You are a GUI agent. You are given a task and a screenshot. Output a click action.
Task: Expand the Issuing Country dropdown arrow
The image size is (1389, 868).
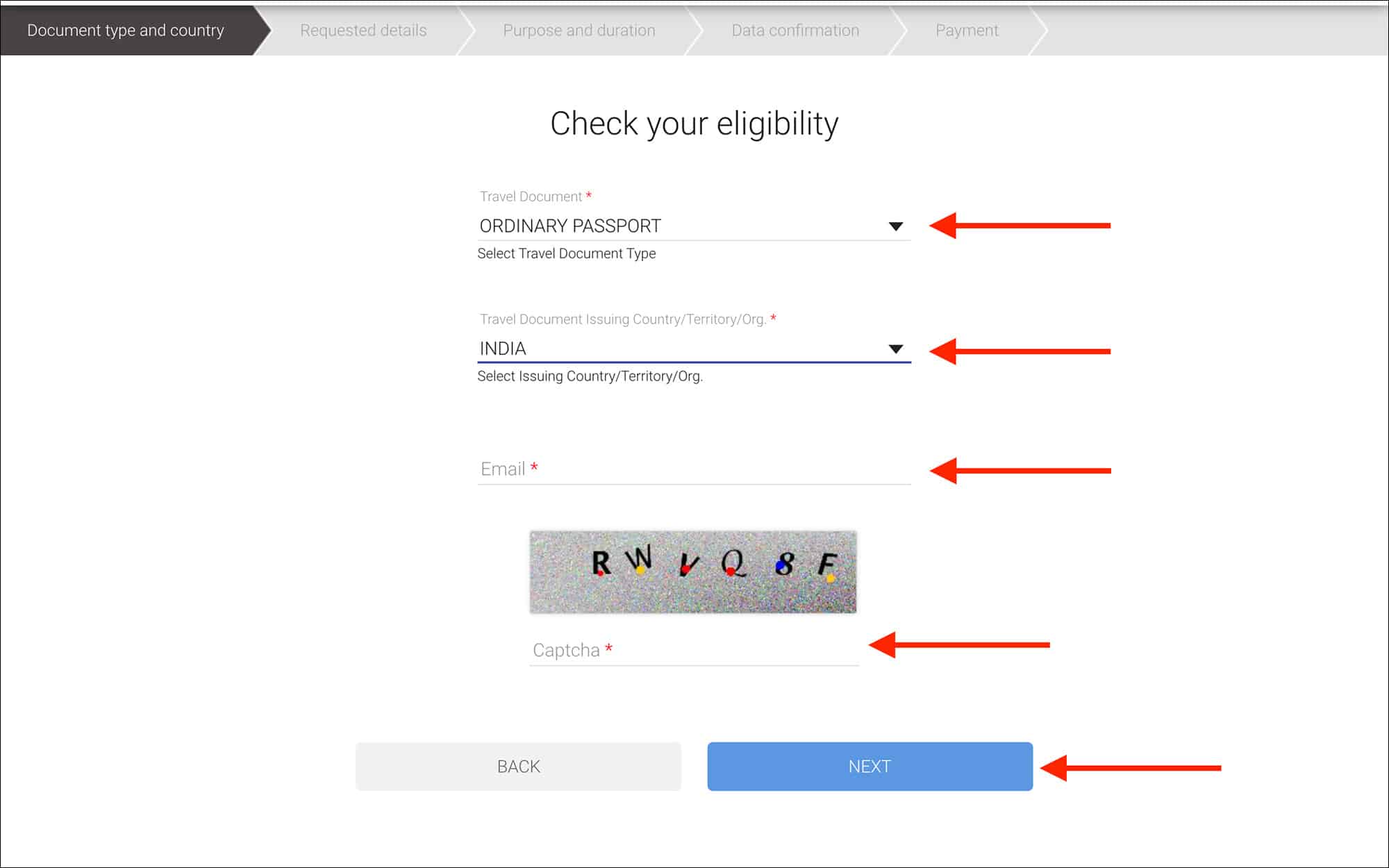[x=896, y=349]
